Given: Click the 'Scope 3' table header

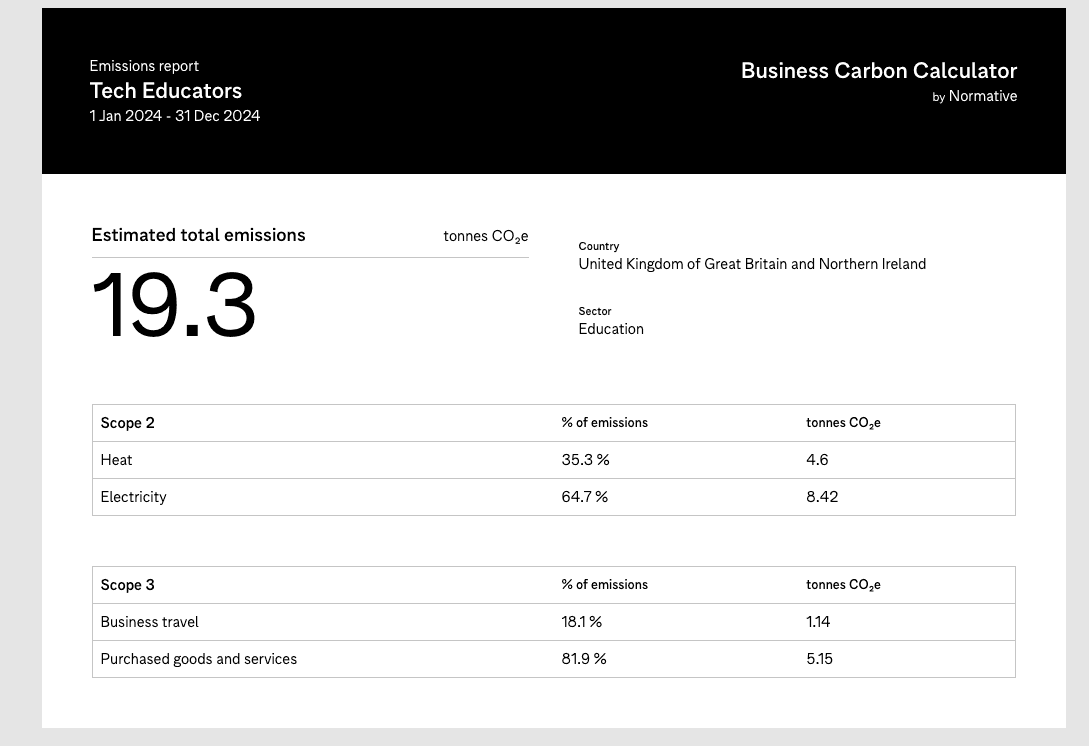Looking at the screenshot, I should [128, 585].
